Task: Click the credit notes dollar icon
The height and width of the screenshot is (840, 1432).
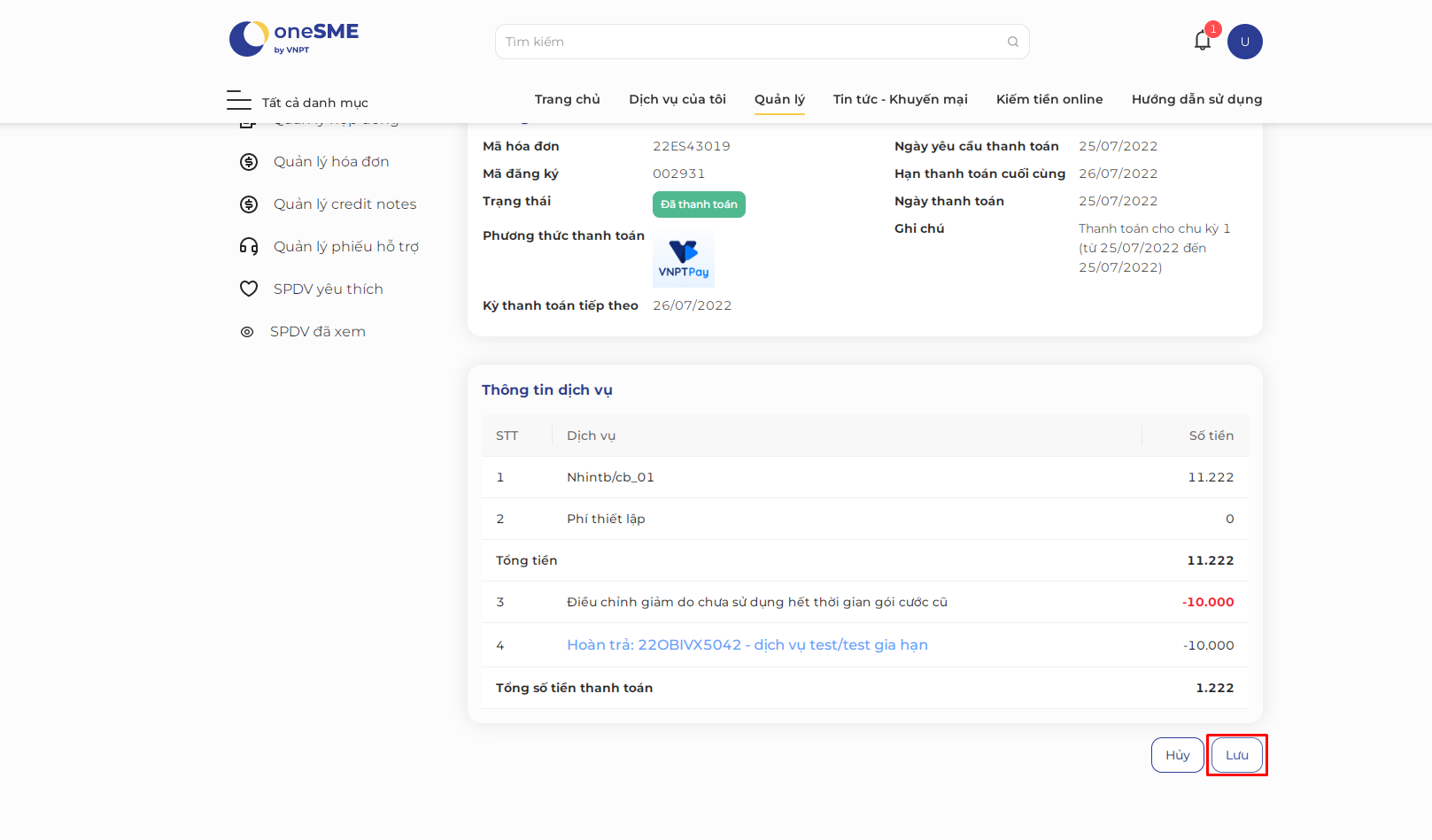Action: click(249, 204)
